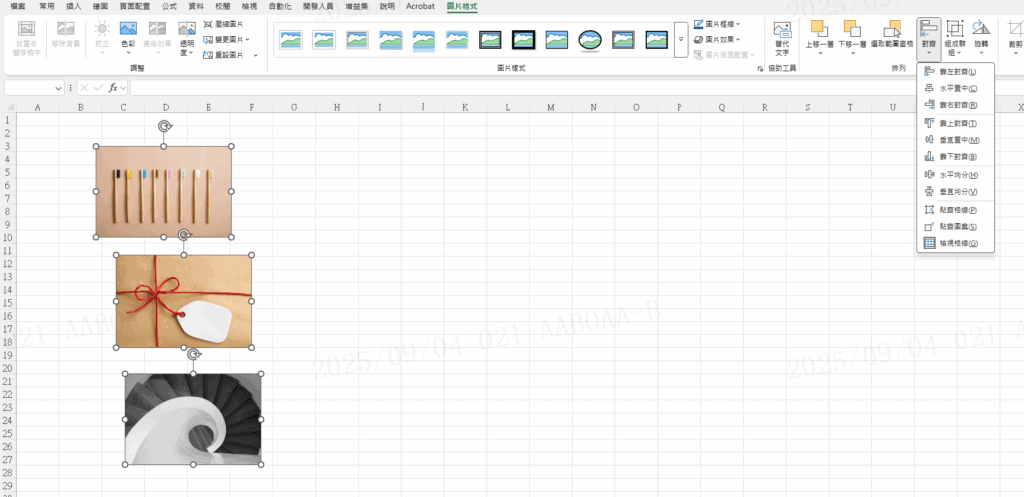Open the 對齊 (Align) dropdown button
This screenshot has width=1024, height=497.
point(929,39)
